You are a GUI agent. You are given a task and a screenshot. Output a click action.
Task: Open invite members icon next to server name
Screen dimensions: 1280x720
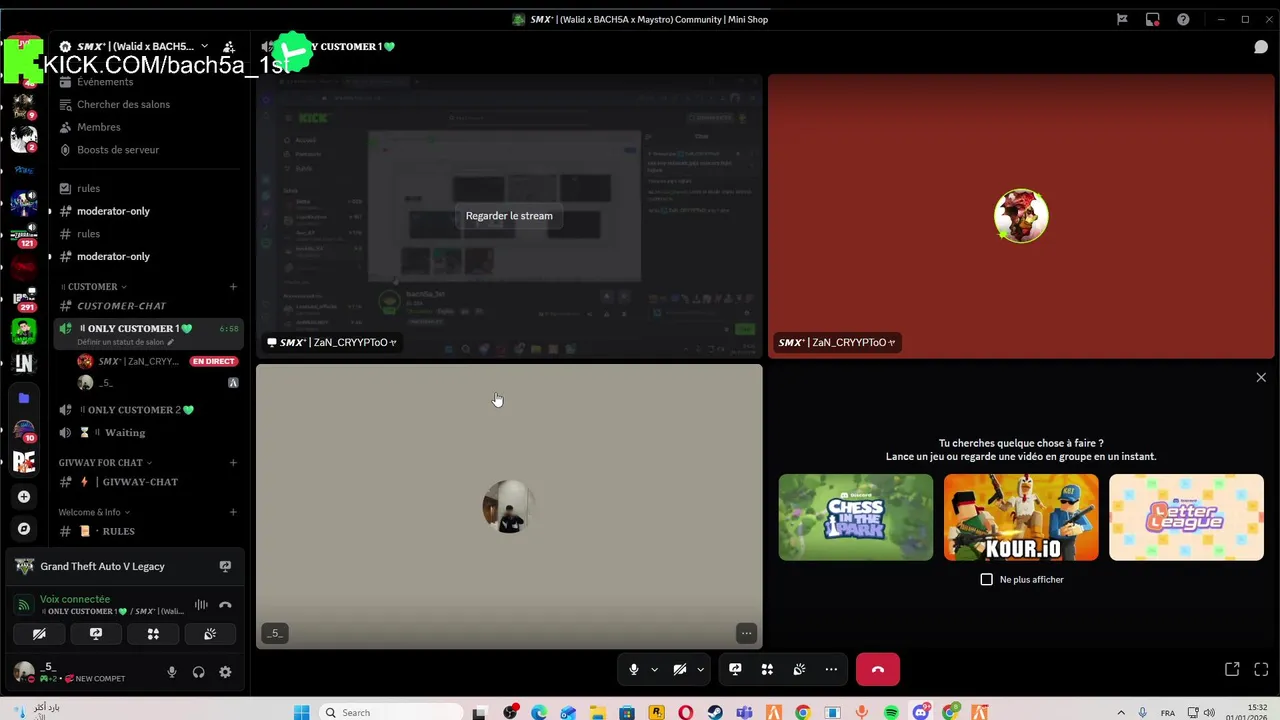[229, 47]
